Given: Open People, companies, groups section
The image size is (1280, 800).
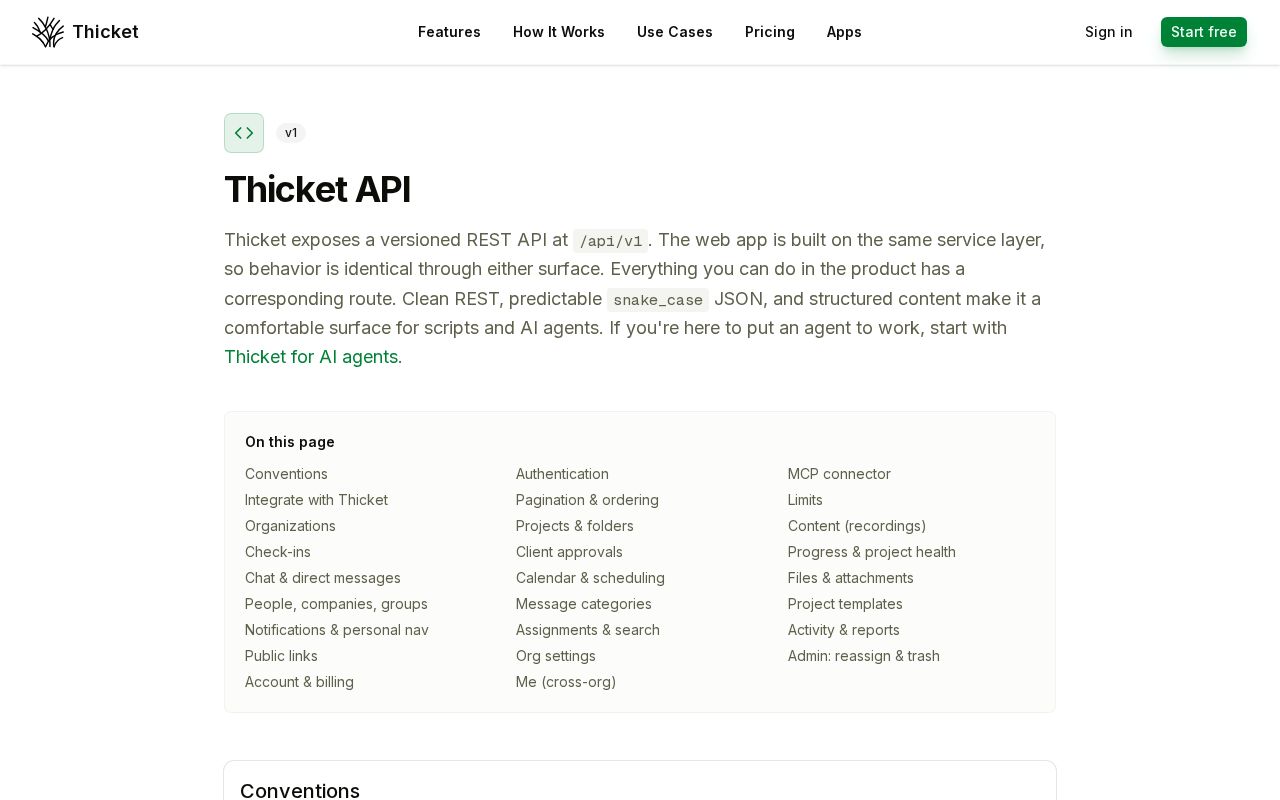Looking at the screenshot, I should (x=336, y=604).
